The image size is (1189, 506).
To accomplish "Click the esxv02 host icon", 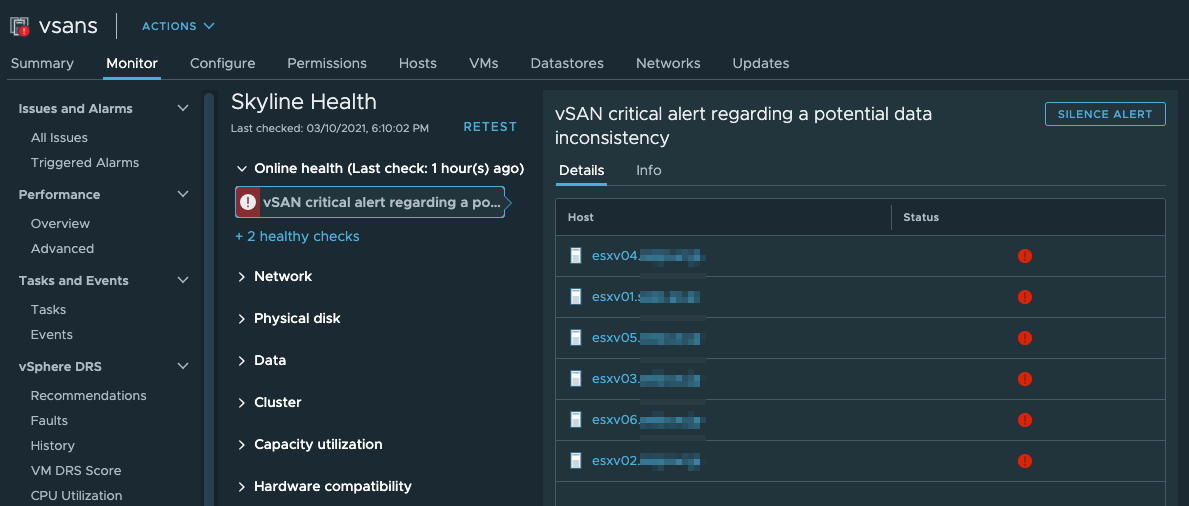I will point(576,461).
